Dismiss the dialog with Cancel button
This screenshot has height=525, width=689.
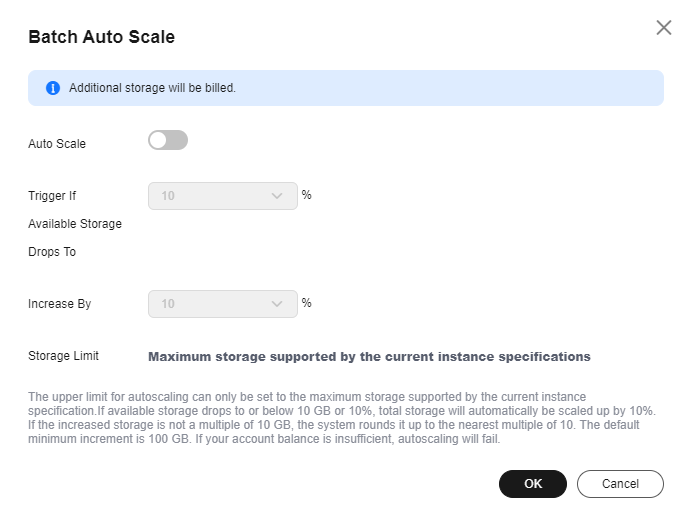point(620,484)
